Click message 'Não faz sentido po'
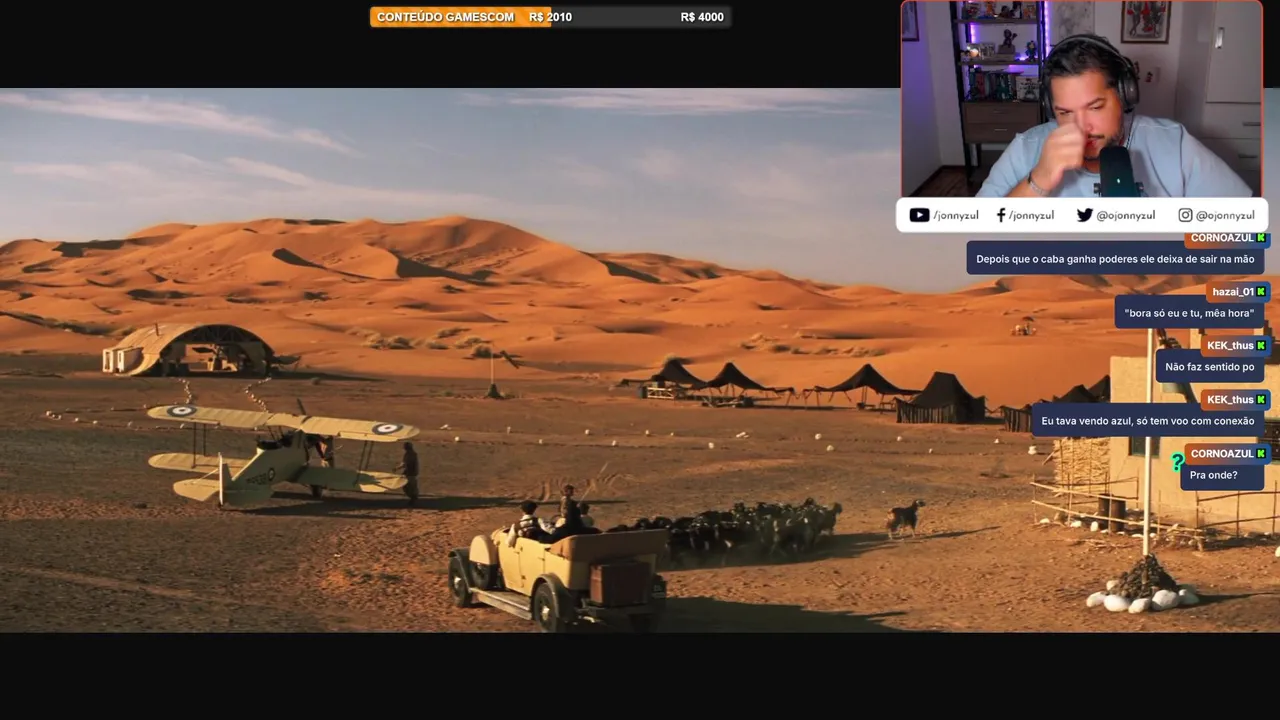Image resolution: width=1280 pixels, height=720 pixels. pyautogui.click(x=1210, y=367)
